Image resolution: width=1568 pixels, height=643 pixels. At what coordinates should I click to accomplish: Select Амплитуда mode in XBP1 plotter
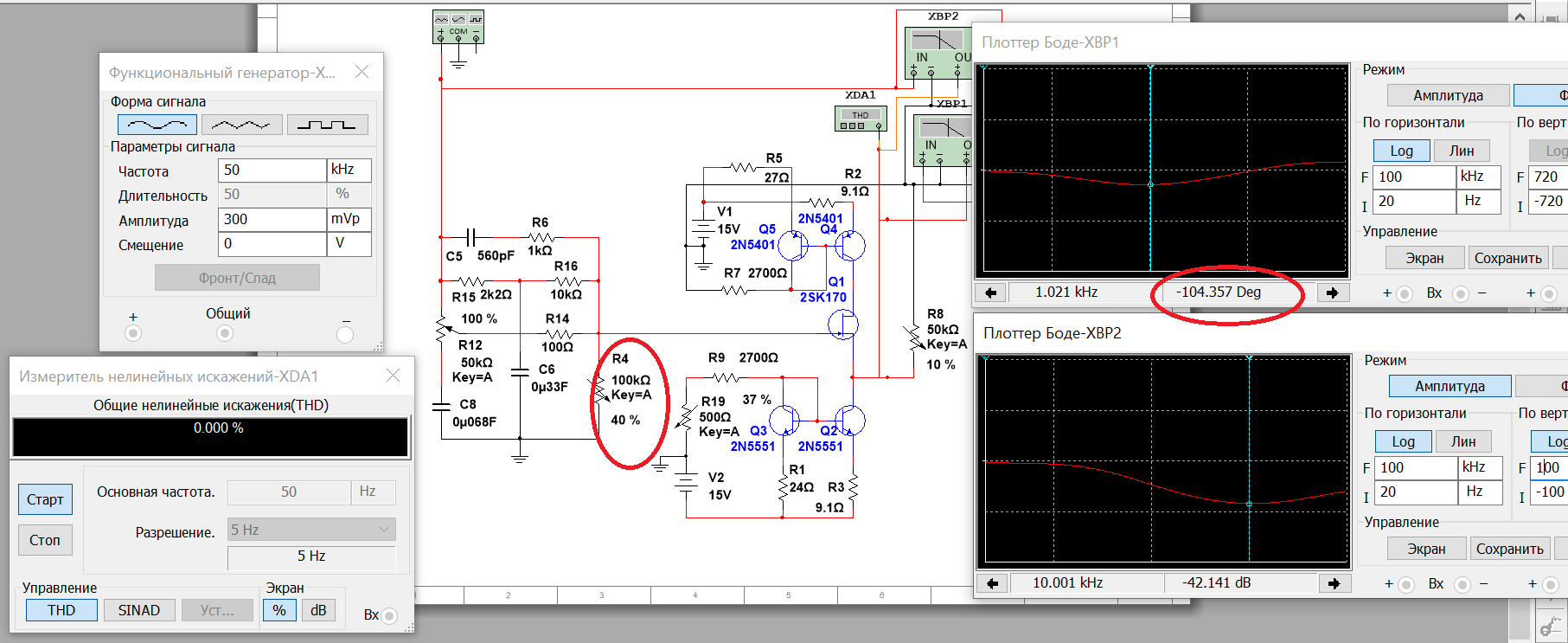point(1449,95)
